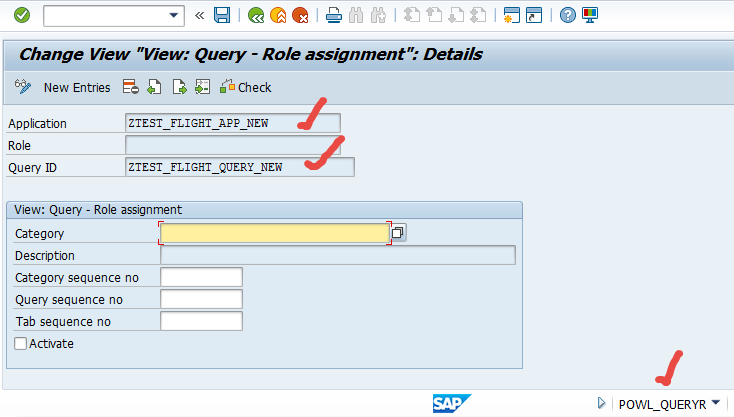This screenshot has width=734, height=417.
Task: Create new session window icon
Action: pos(512,15)
